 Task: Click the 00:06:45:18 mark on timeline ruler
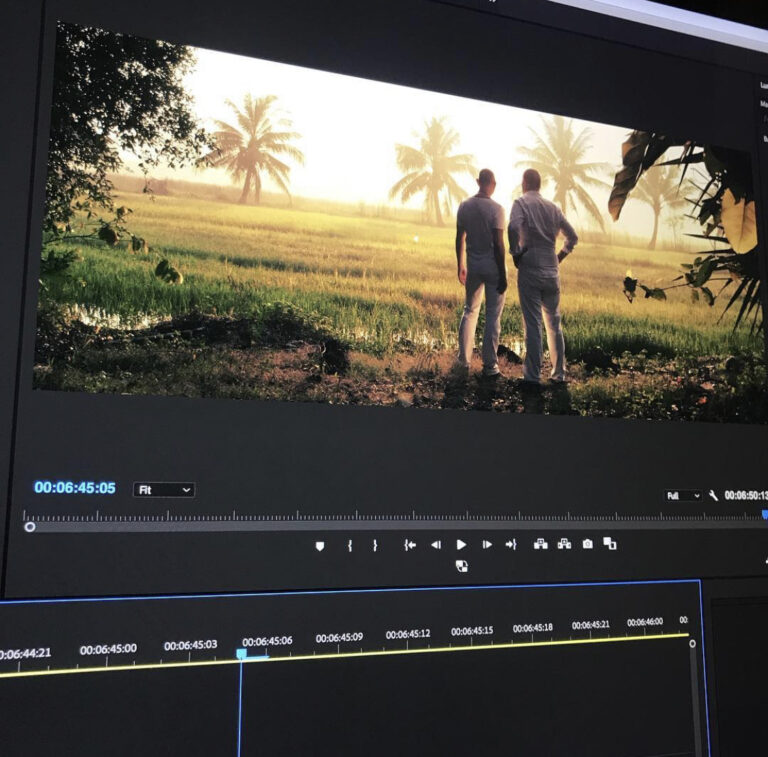tap(533, 627)
